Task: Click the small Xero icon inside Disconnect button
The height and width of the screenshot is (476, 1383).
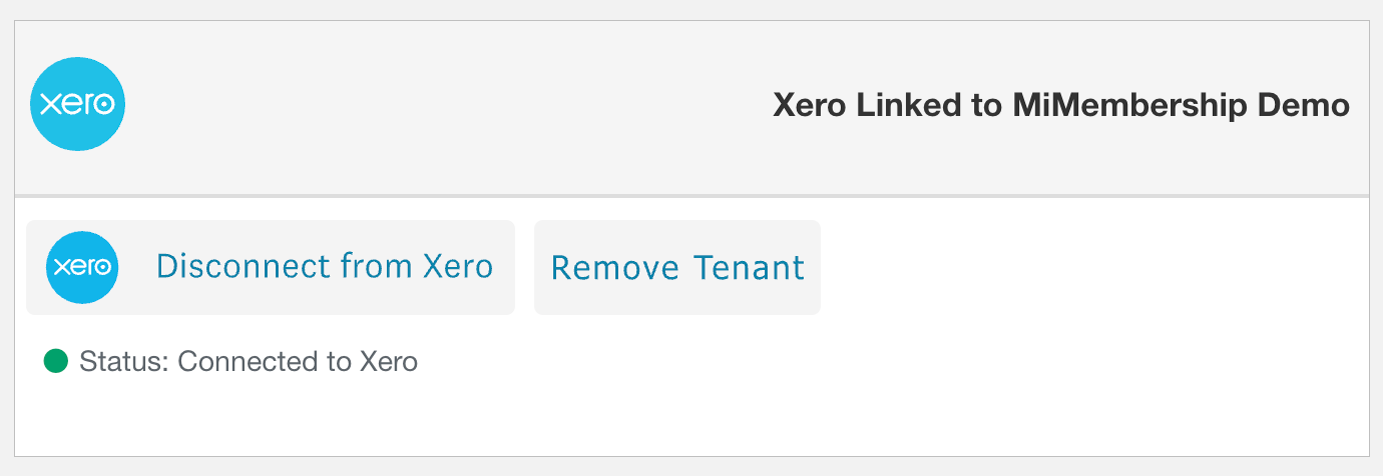Action: tap(82, 267)
